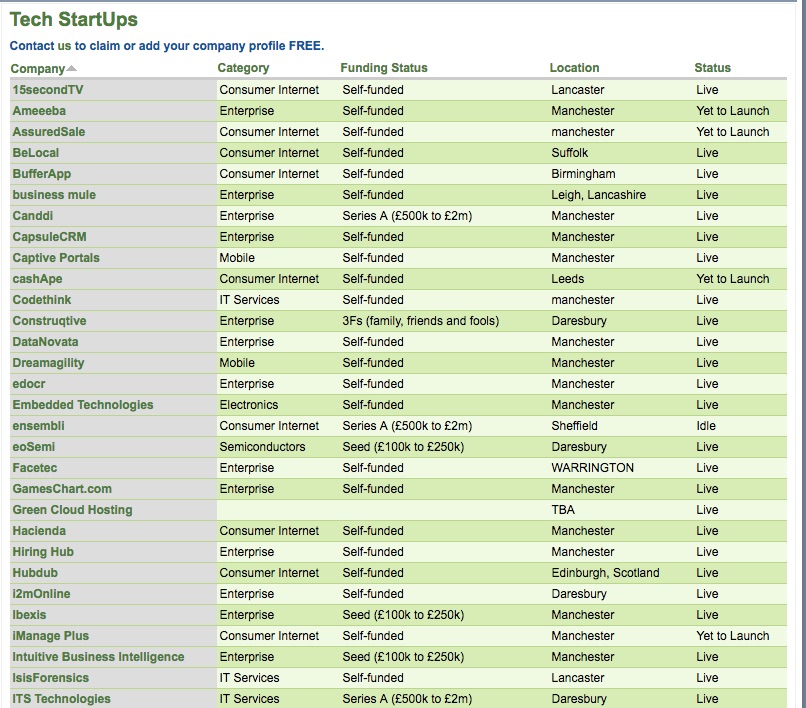The width and height of the screenshot is (806, 708).
Task: Open the business mule profile
Action: click(x=54, y=195)
